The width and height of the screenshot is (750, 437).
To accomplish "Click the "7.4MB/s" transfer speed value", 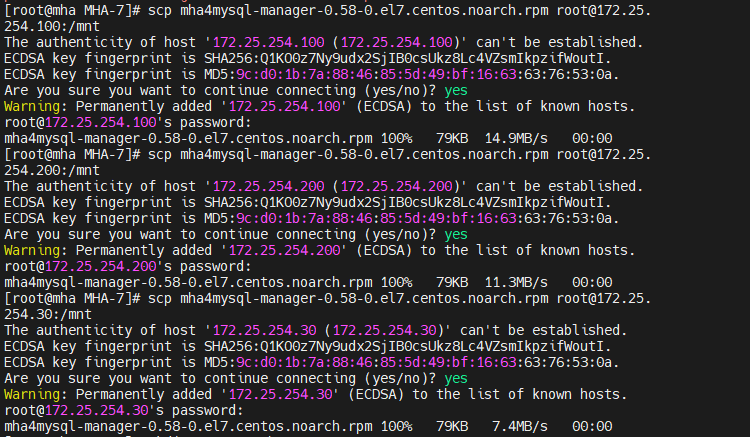I will [520, 426].
